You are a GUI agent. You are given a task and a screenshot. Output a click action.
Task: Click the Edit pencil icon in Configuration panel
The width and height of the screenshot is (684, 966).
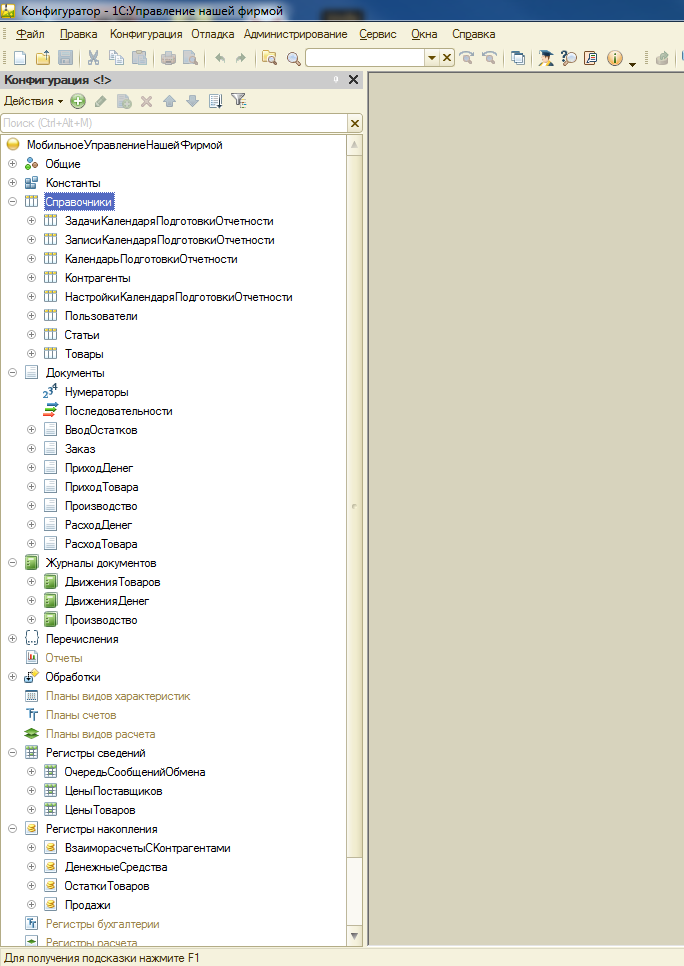tap(100, 101)
